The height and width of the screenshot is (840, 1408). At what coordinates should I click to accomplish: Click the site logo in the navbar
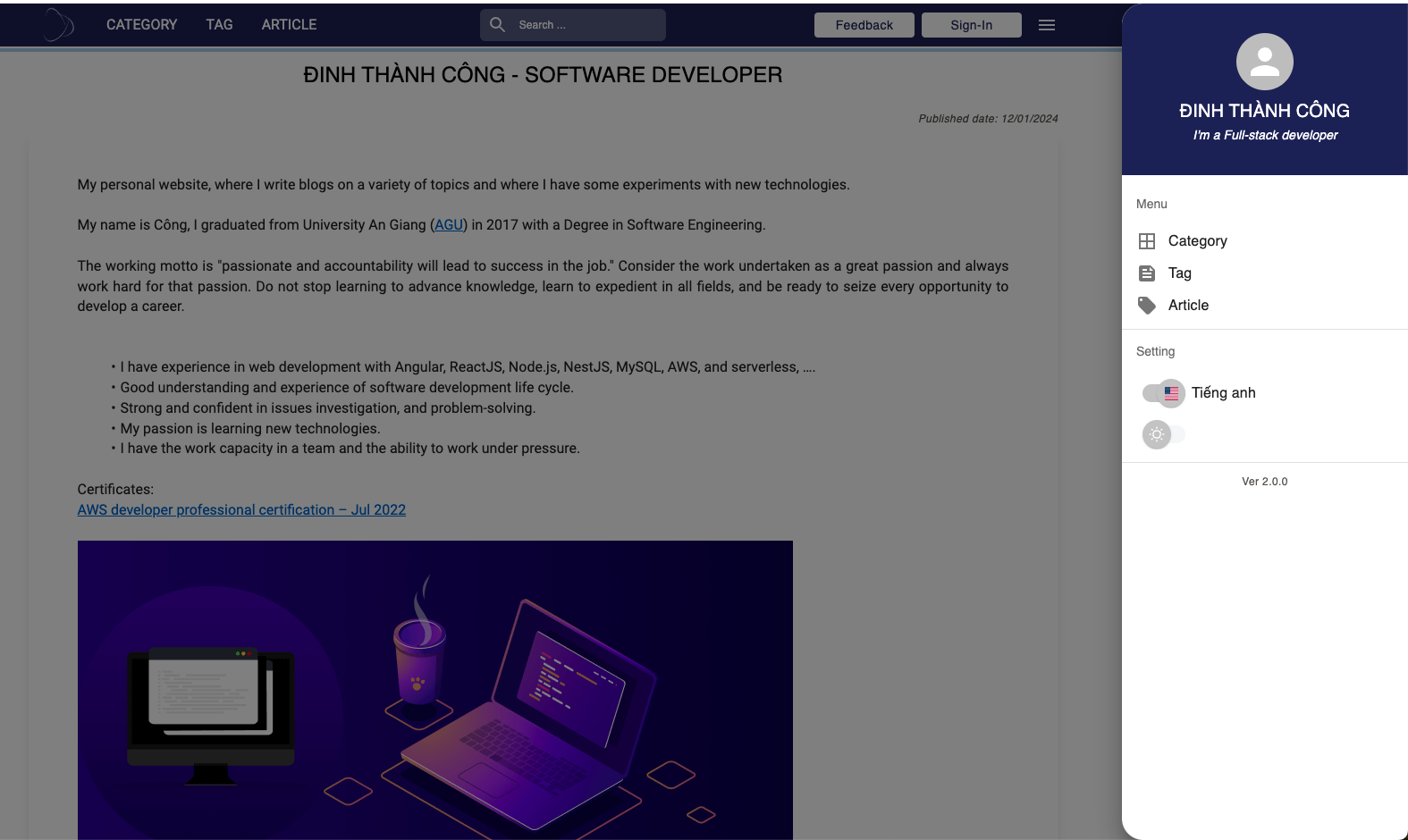[58, 24]
